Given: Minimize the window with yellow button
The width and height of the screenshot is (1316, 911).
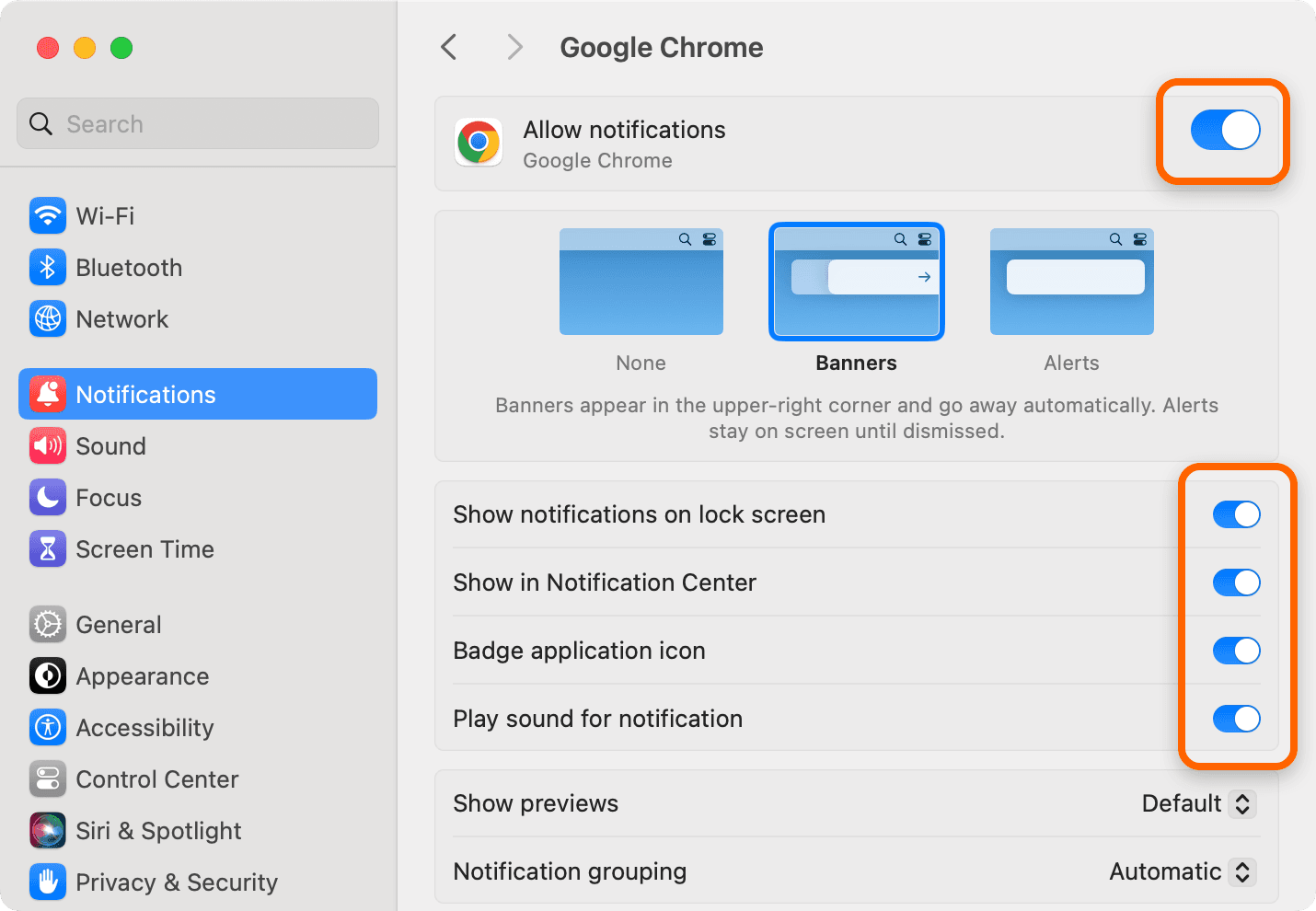Looking at the screenshot, I should [85, 48].
